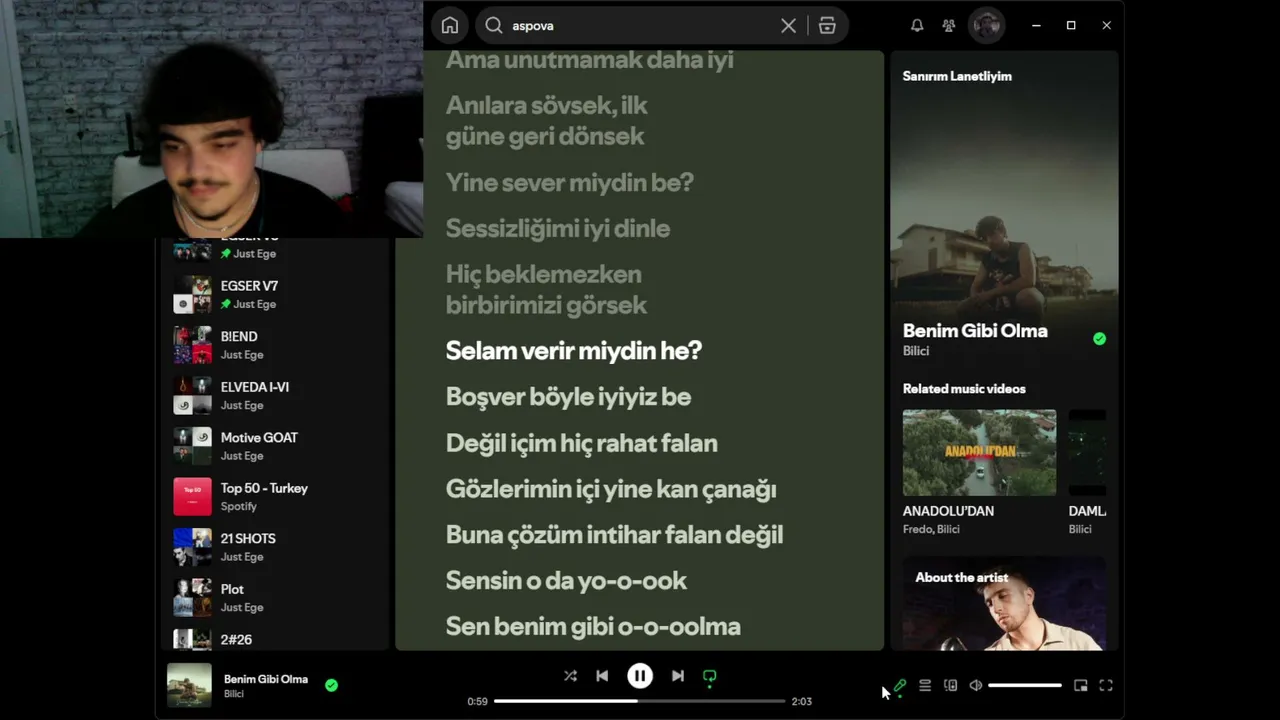The width and height of the screenshot is (1280, 720).
Task: Click the ANADOLU'DAN video title
Action: (x=948, y=511)
